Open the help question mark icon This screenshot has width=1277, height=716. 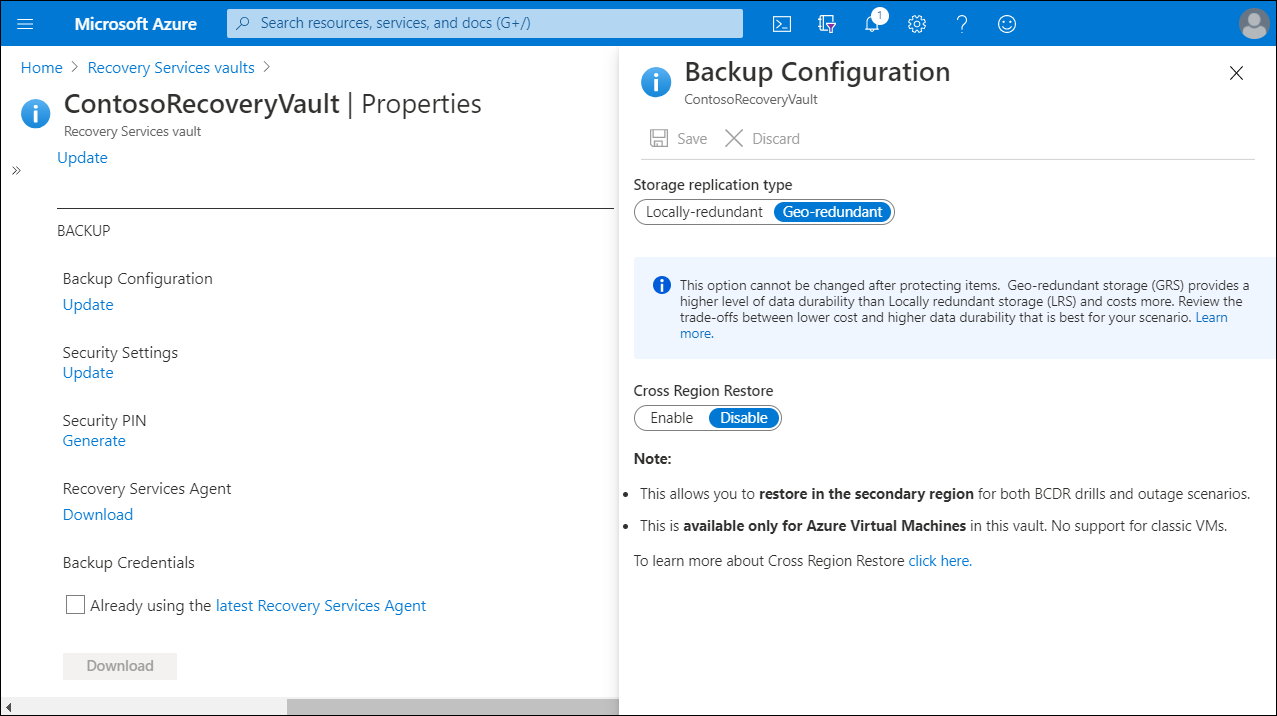(962, 24)
